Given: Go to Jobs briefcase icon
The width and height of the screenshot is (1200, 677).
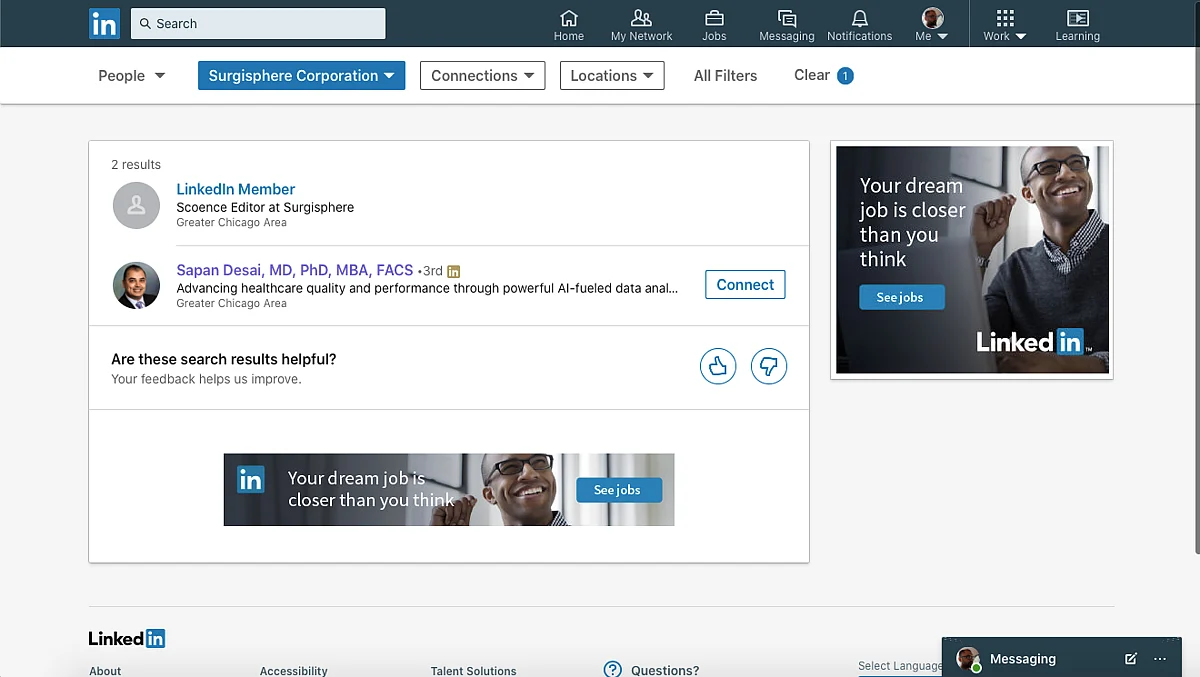Looking at the screenshot, I should coord(714,26).
